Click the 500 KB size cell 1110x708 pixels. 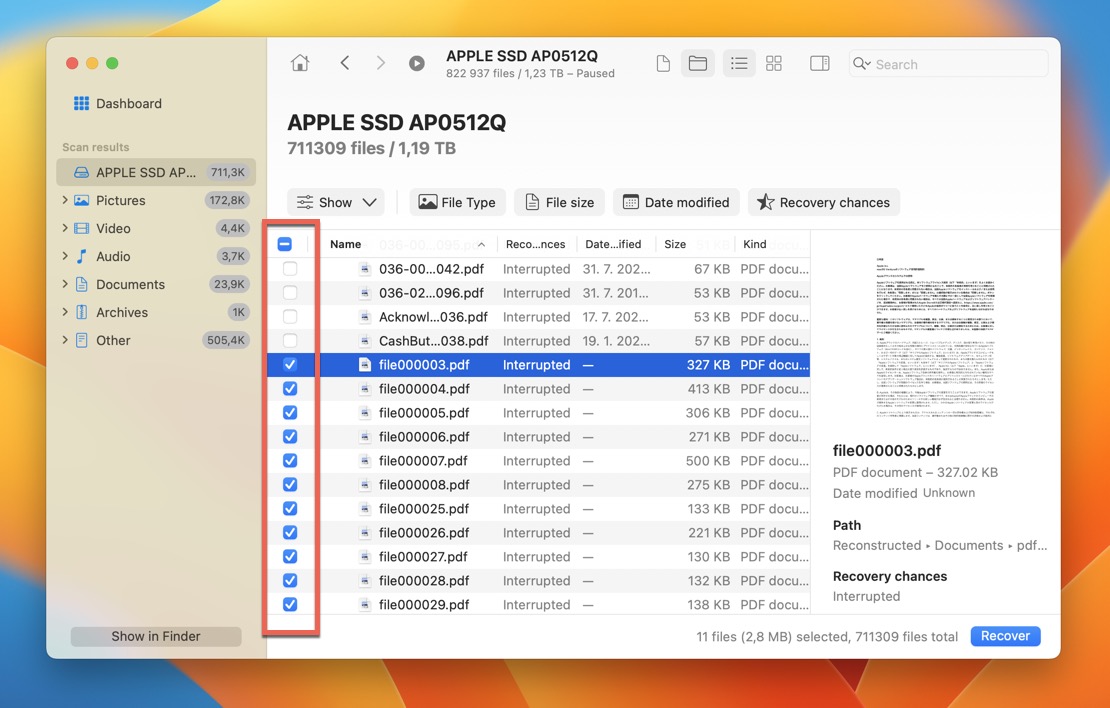707,461
